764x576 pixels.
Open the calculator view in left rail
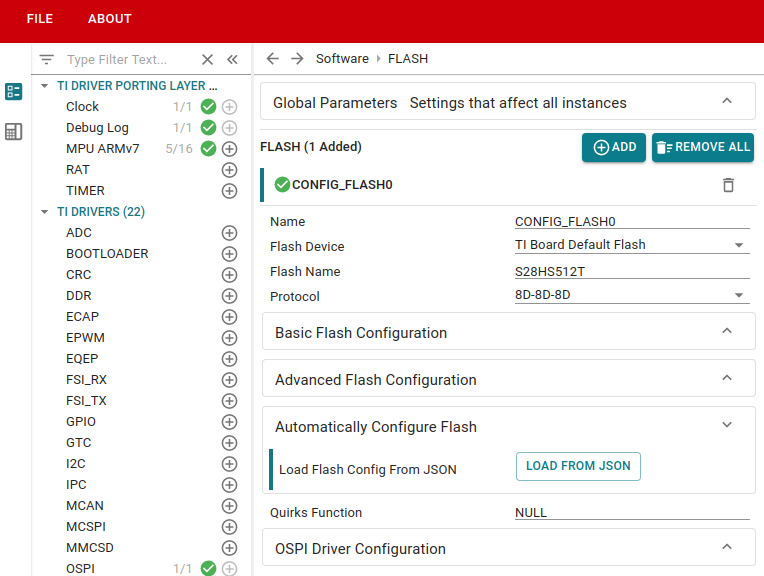[x=14, y=132]
